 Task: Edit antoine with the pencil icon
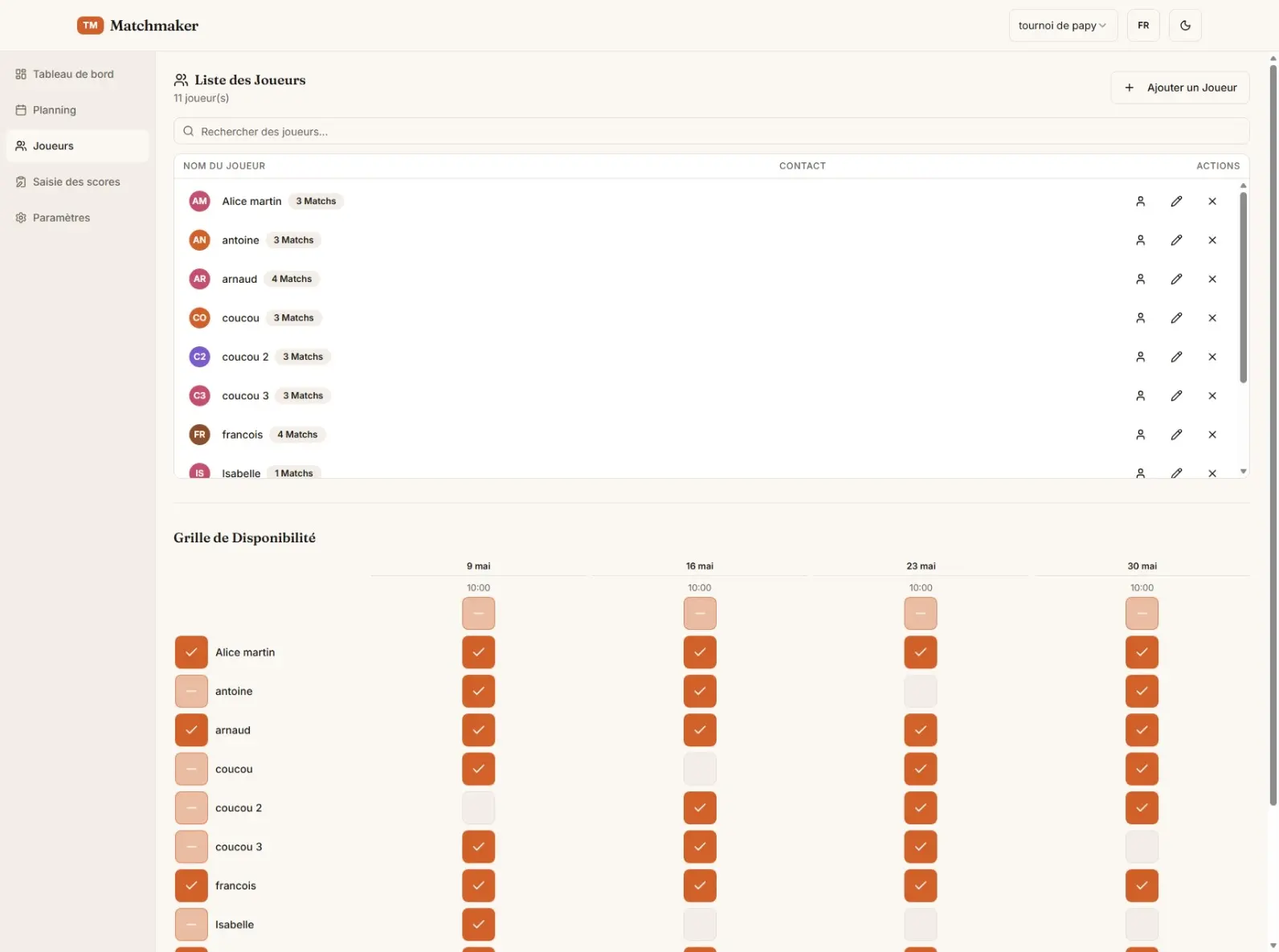click(x=1176, y=240)
